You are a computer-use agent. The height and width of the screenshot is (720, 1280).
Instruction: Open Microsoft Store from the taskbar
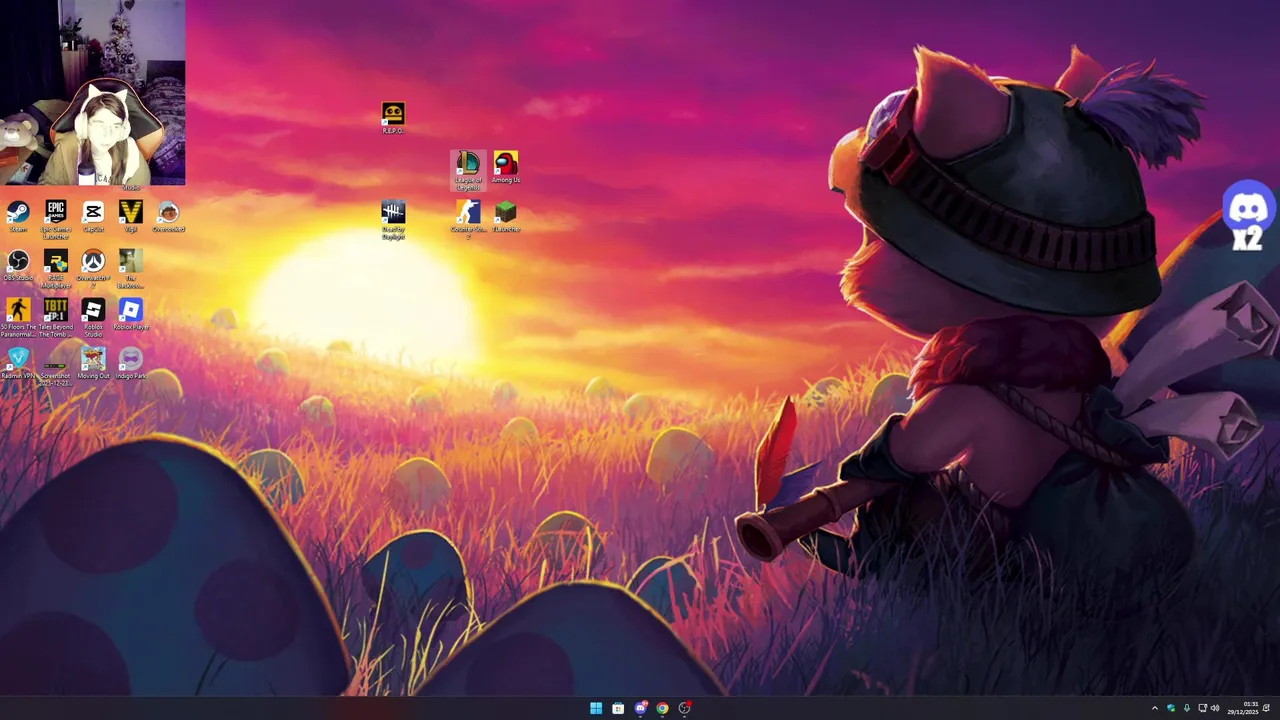coord(618,708)
